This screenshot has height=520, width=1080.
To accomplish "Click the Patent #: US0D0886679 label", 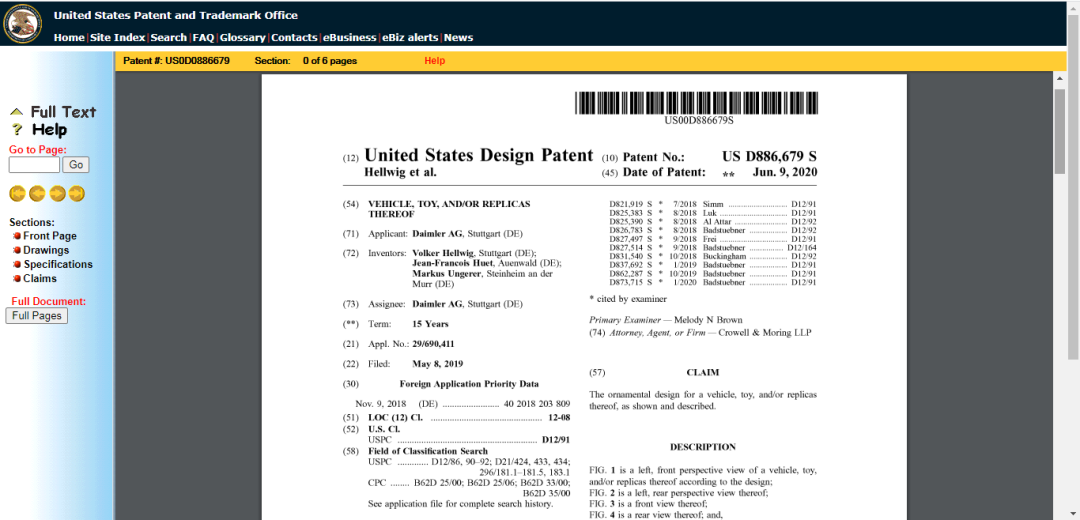I will [176, 61].
